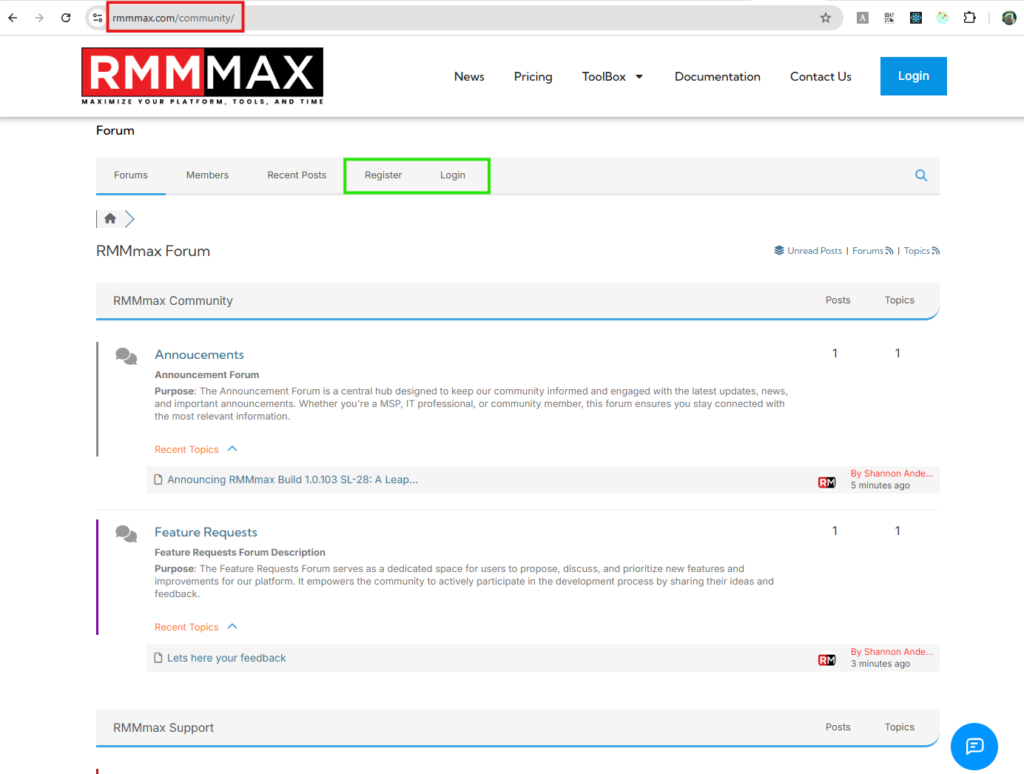Click the browser forward arrow
The width and height of the screenshot is (1024, 774).
coord(39,18)
